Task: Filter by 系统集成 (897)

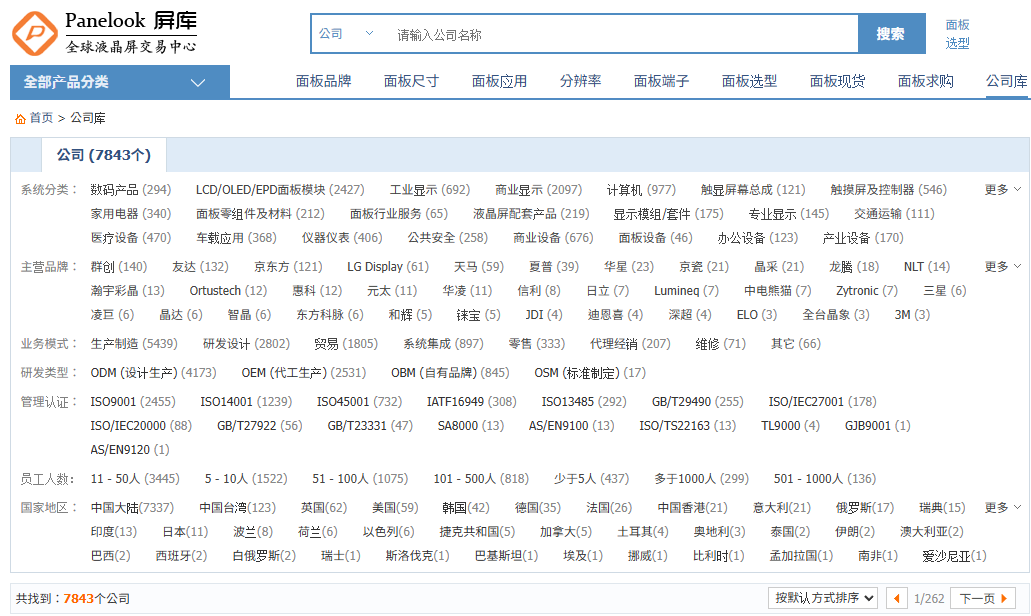Action: [444, 344]
